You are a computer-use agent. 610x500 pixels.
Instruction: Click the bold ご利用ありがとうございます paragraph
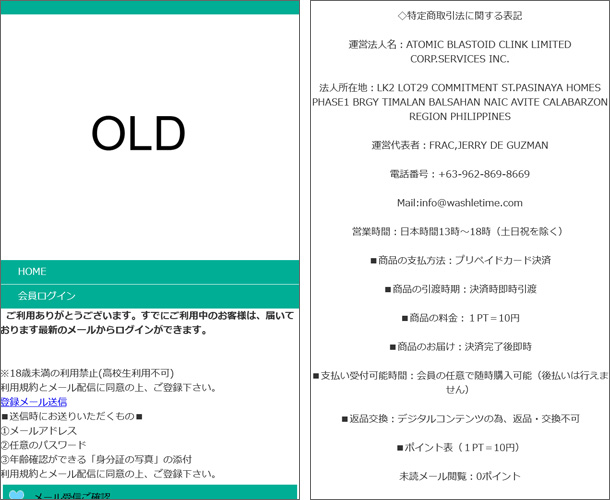click(147, 323)
